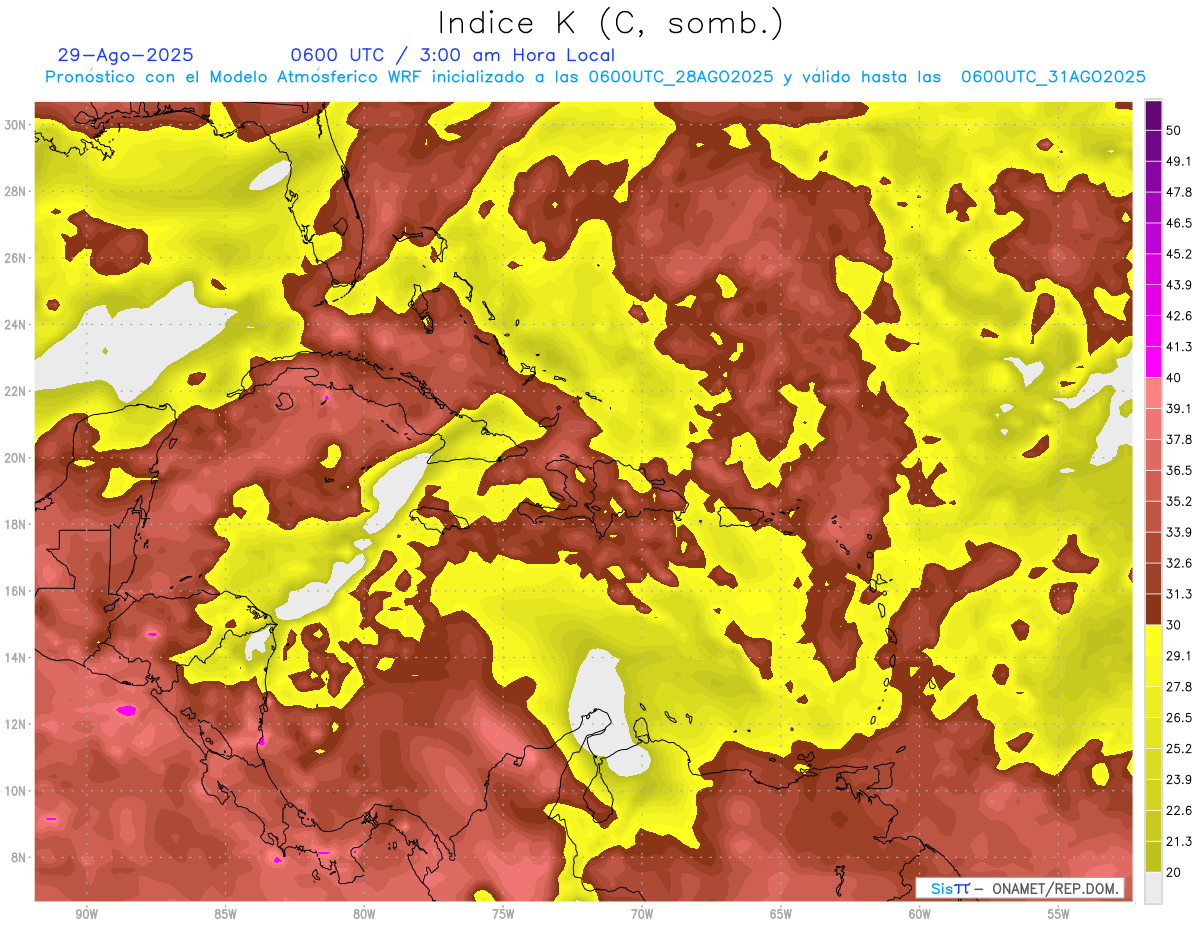Click the colorbar value 47.8
The image size is (1200, 927).
[x=1179, y=192]
